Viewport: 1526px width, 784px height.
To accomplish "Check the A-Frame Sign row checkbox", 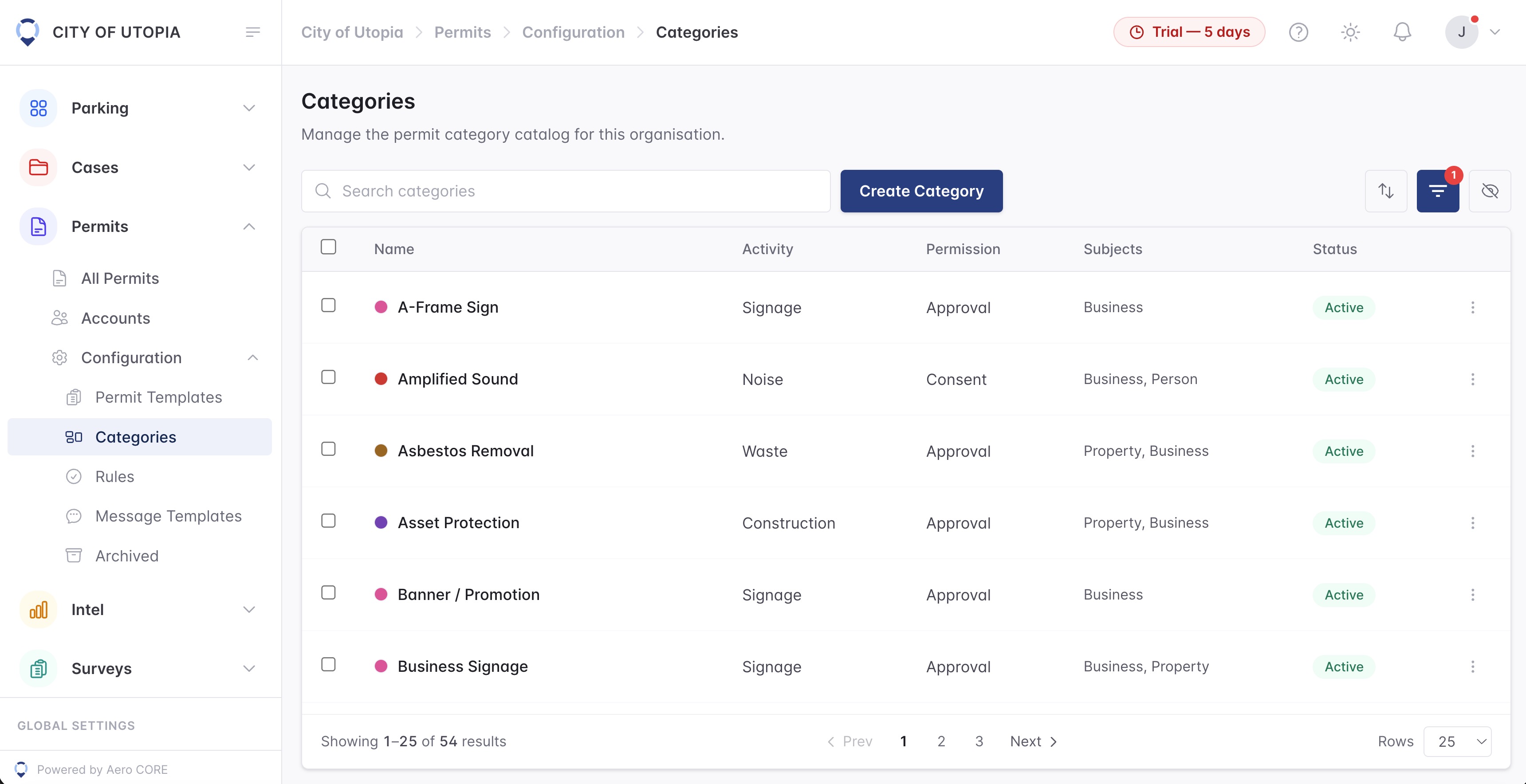I will [328, 306].
